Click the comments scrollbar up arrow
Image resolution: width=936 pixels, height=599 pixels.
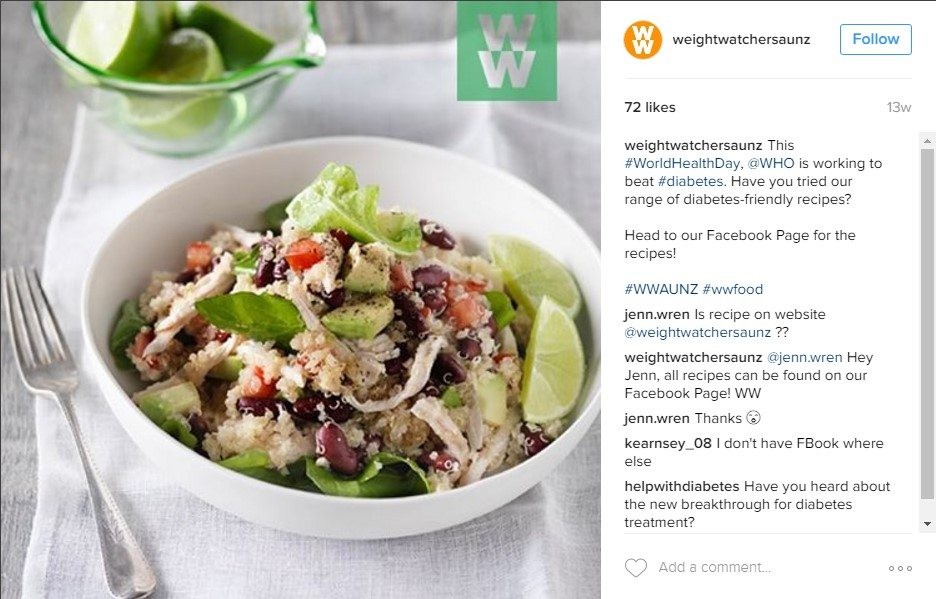pyautogui.click(x=926, y=142)
